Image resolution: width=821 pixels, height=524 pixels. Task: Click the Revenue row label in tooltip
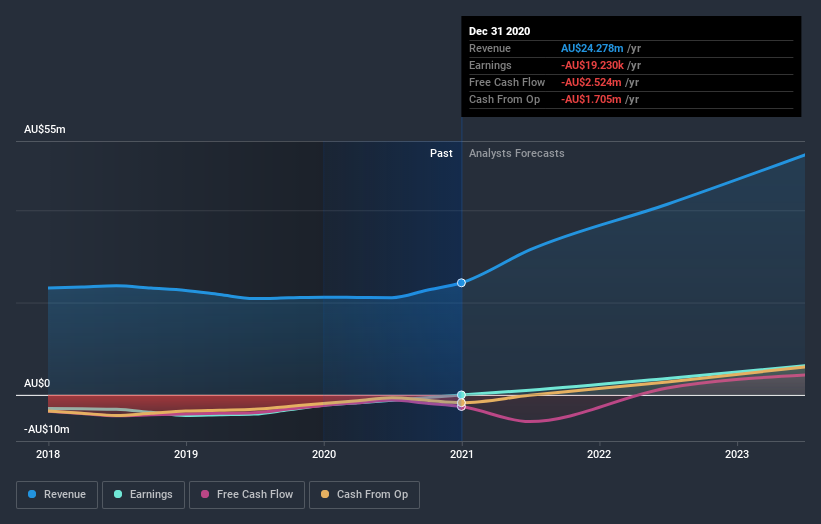[490, 48]
